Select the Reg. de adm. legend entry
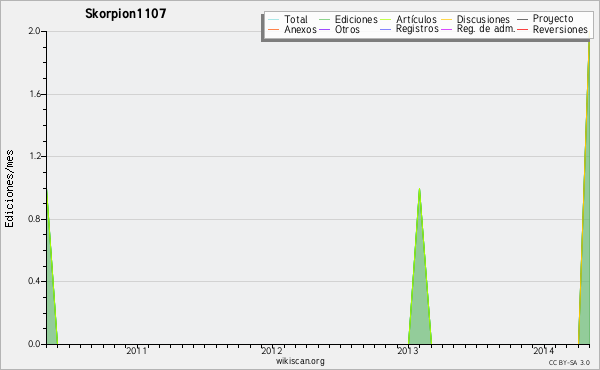 click(x=478, y=29)
